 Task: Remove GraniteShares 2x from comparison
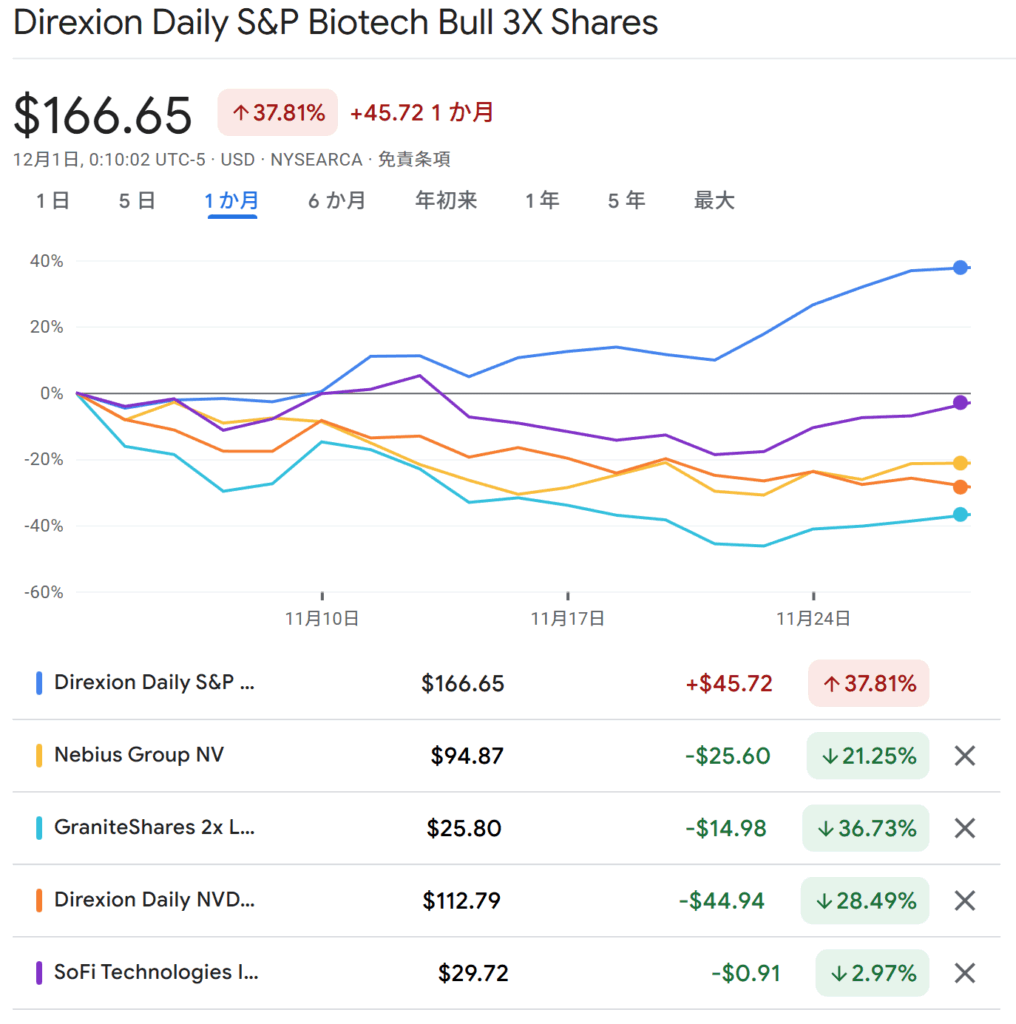(964, 828)
